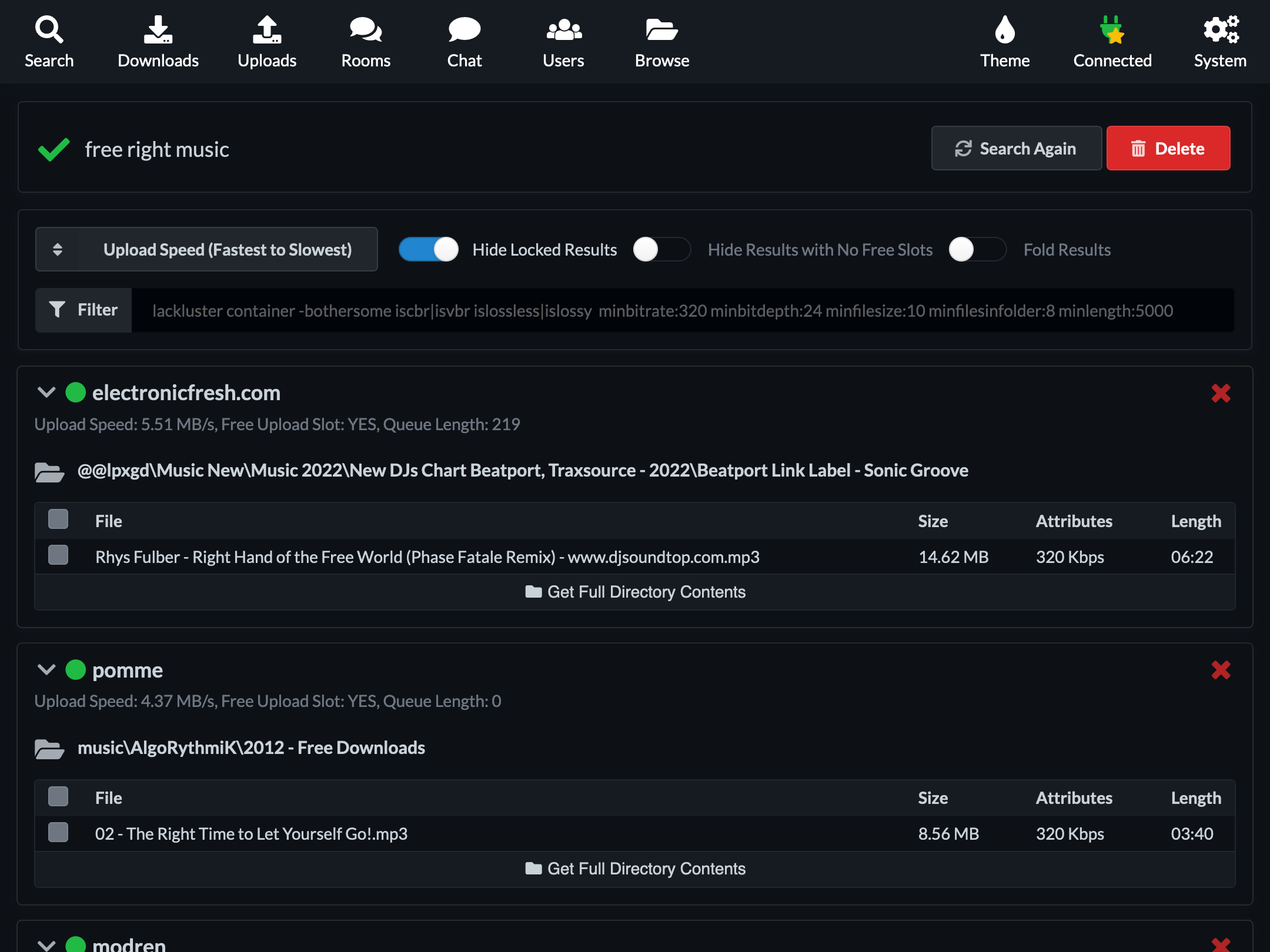Viewport: 1270px width, 952px height.
Task: Enable Hide Results with No Free Slots
Action: point(661,249)
